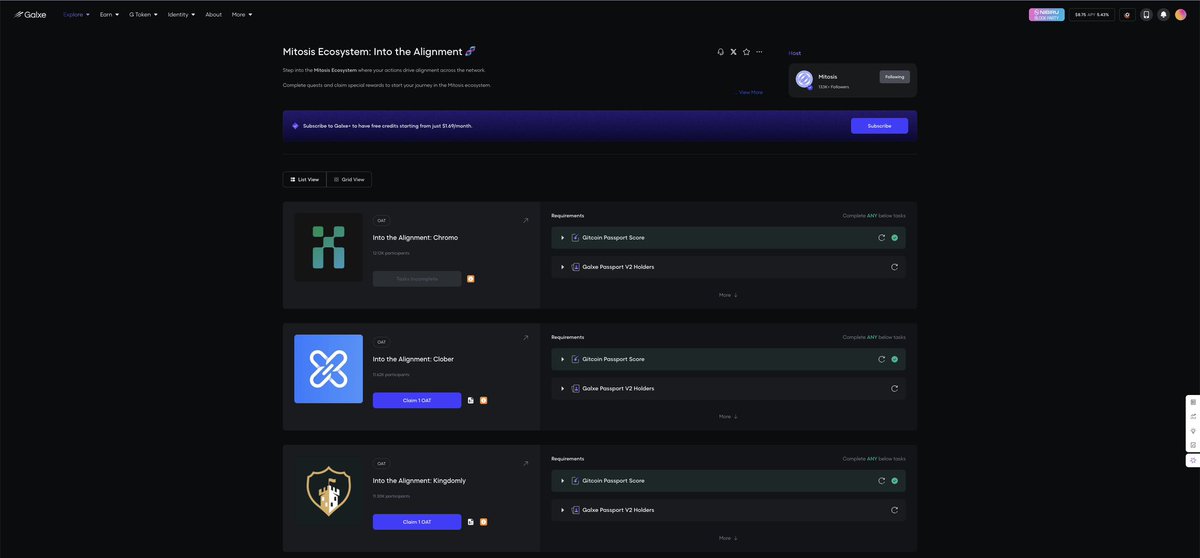Claim 1 OAT for Kingdomly
The image size is (1200, 558).
pyautogui.click(x=417, y=522)
